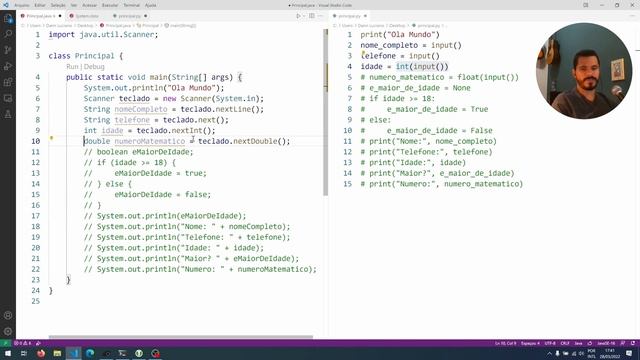Open File Explorer from the taskbar
Viewport: 640px width, 360px height.
click(x=57, y=353)
